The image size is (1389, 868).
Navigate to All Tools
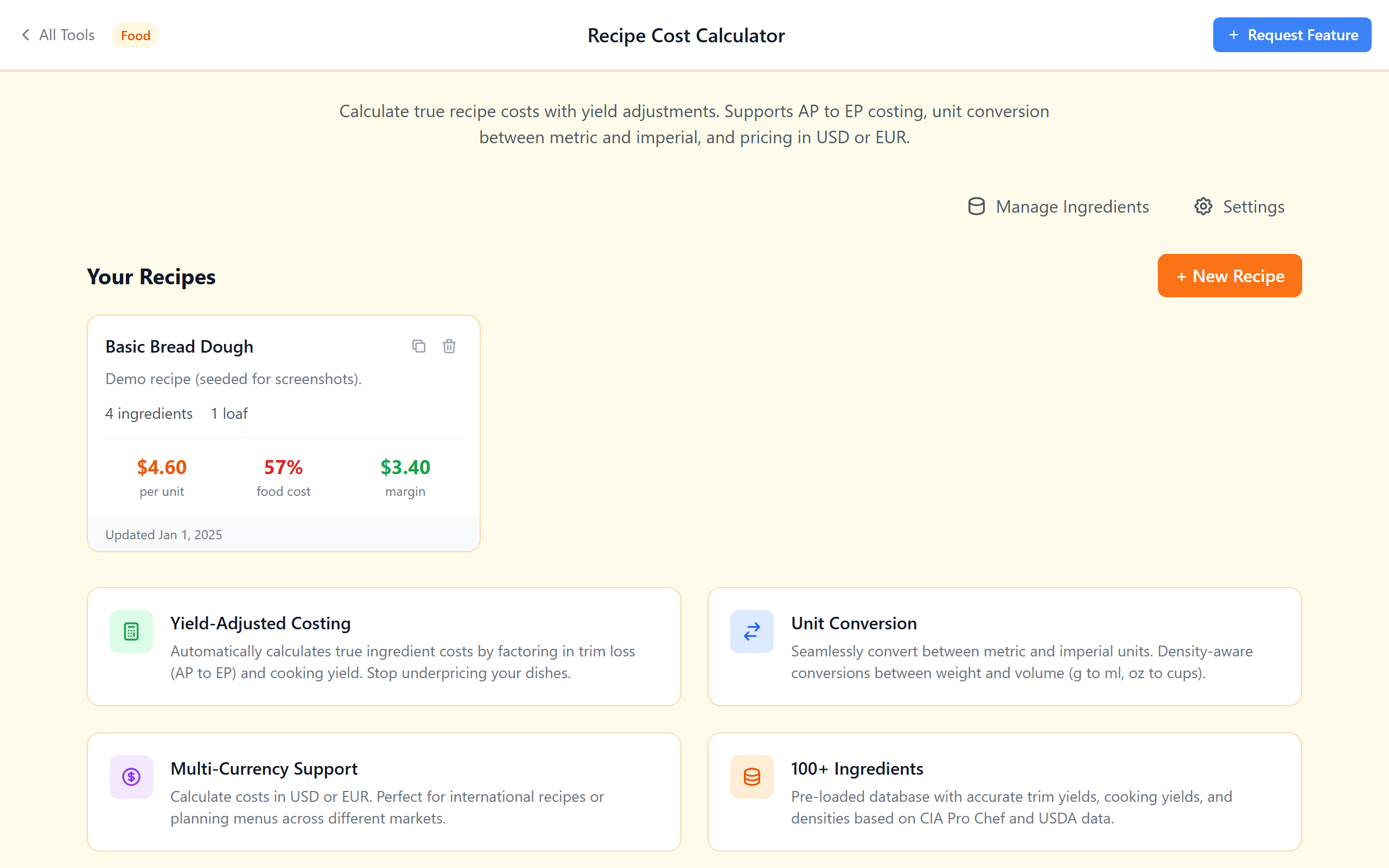point(66,34)
